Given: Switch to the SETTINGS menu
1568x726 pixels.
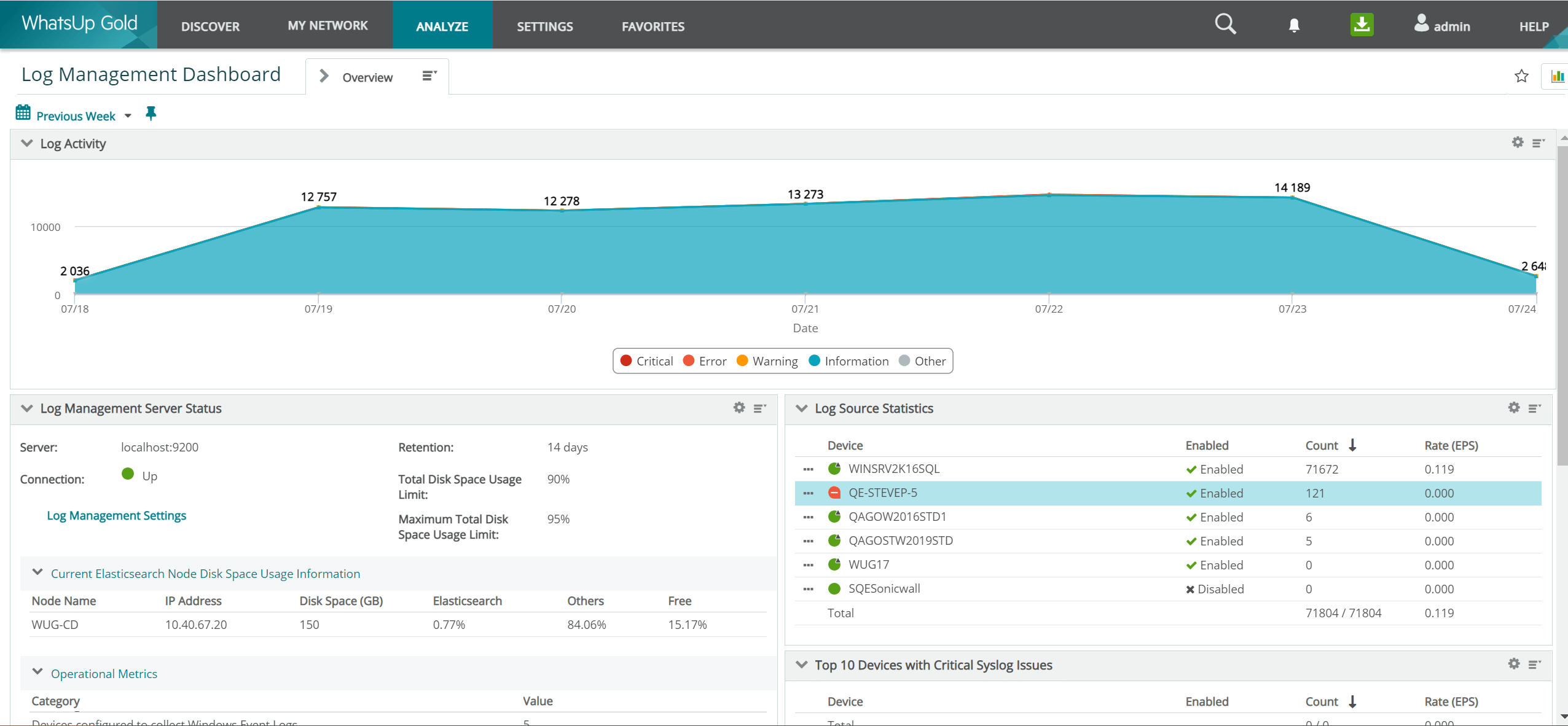Looking at the screenshot, I should pos(544,26).
